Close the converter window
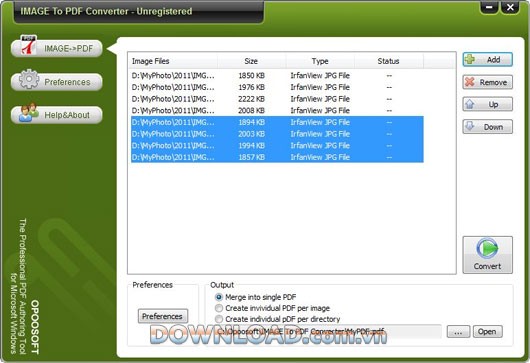Screen dimensions: 530x363 coord(510,7)
